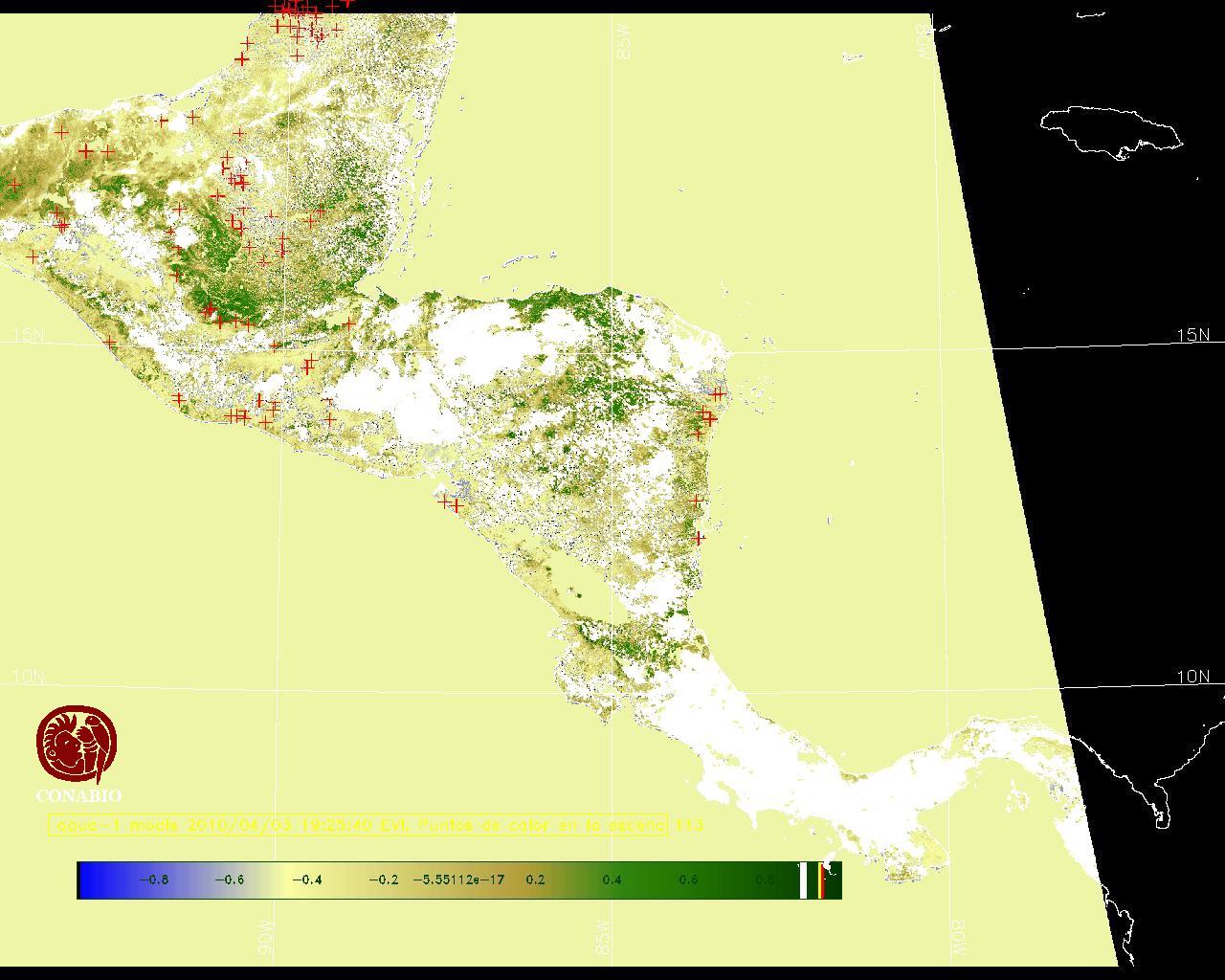Viewport: 1225px width, 980px height.
Task: Click the CONABIO text under the emblem
Action: point(78,796)
